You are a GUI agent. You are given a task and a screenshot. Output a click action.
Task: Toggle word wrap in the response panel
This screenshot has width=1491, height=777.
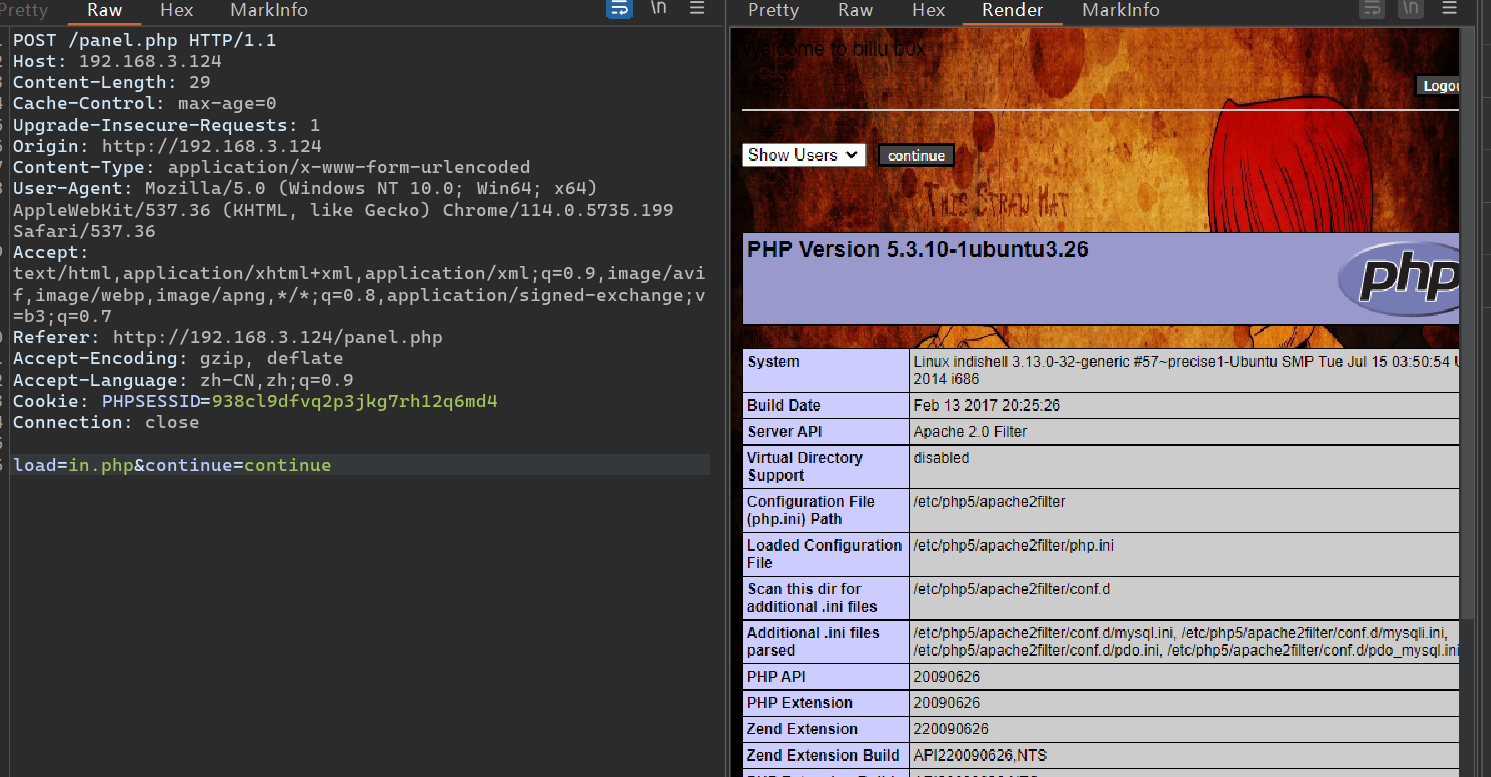tap(1372, 9)
